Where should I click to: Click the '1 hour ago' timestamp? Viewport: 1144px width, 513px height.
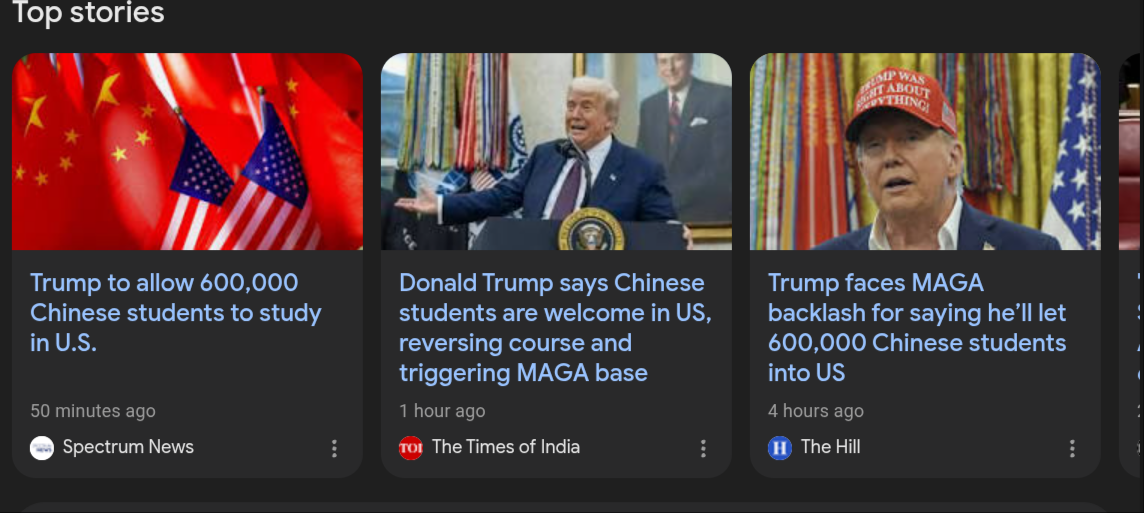(x=442, y=411)
